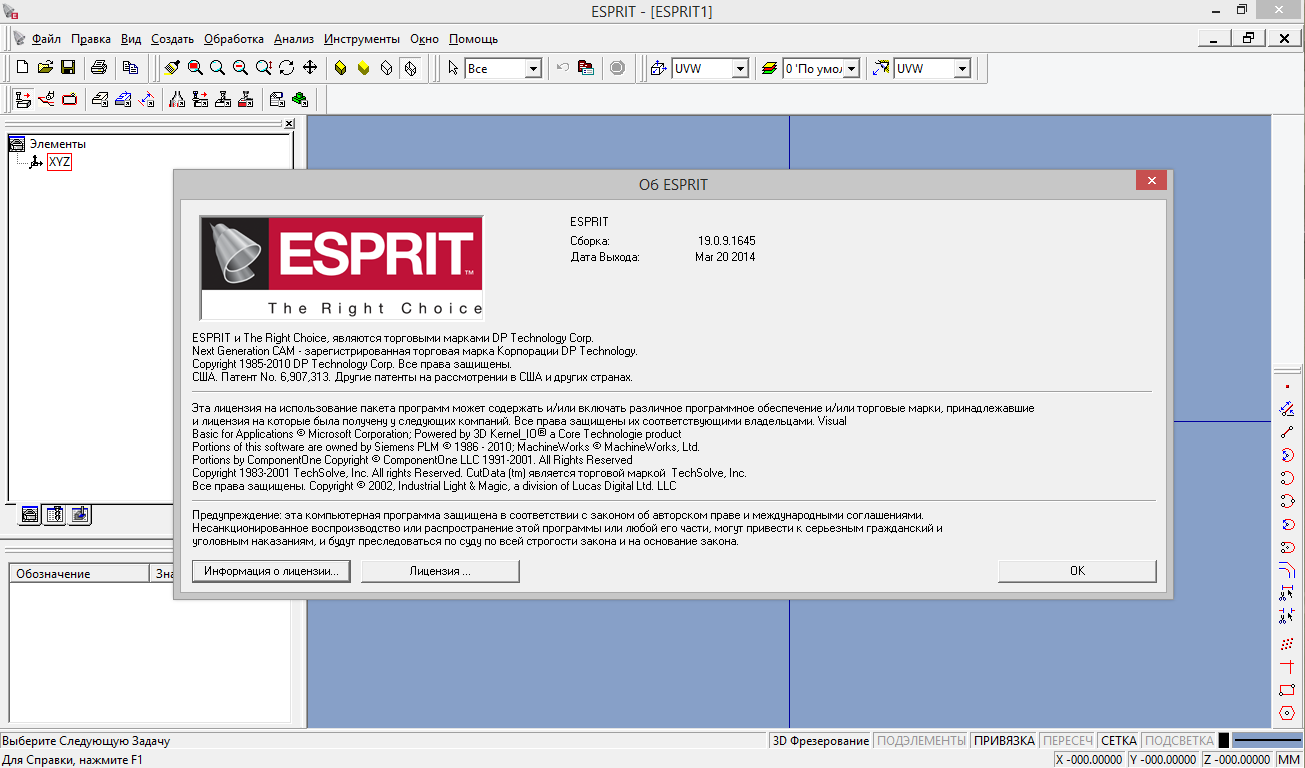The width and height of the screenshot is (1305, 768).
Task: Click the Copy icon in toolbar
Action: [x=130, y=68]
